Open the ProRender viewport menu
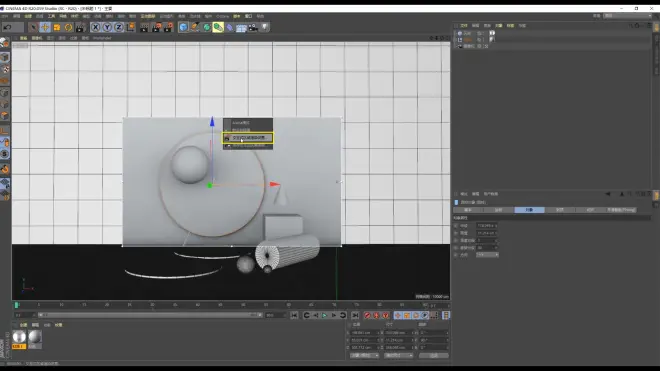Screen dimensions: 660x371 (x=102, y=38)
